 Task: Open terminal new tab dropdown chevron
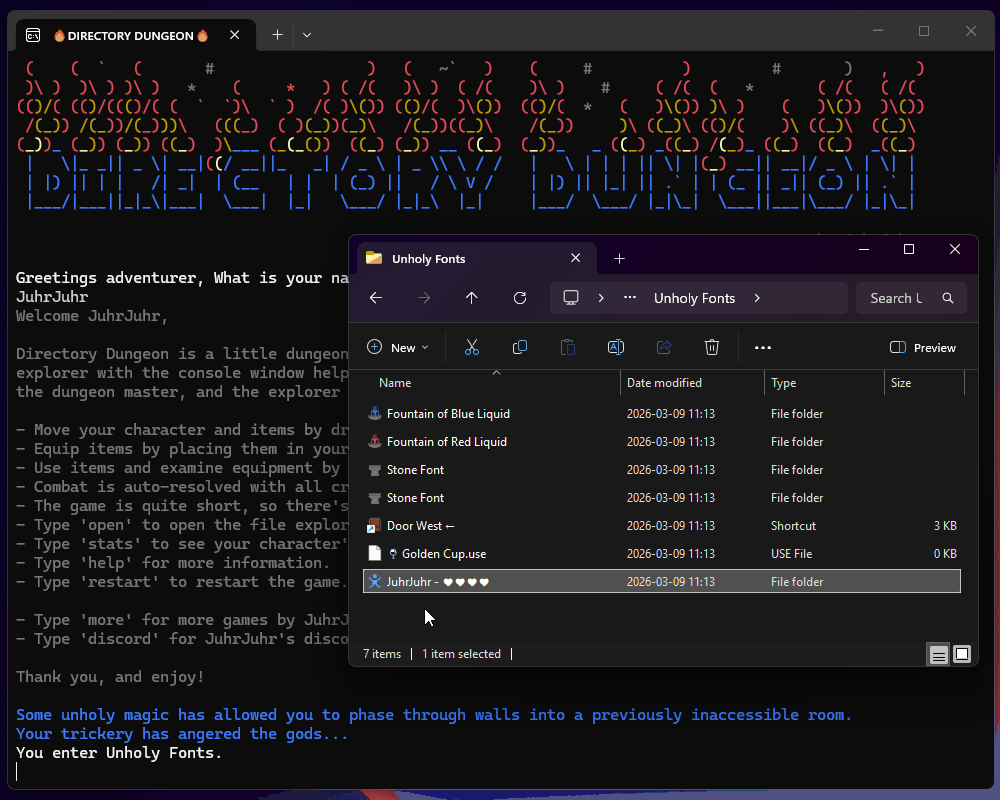coord(307,35)
